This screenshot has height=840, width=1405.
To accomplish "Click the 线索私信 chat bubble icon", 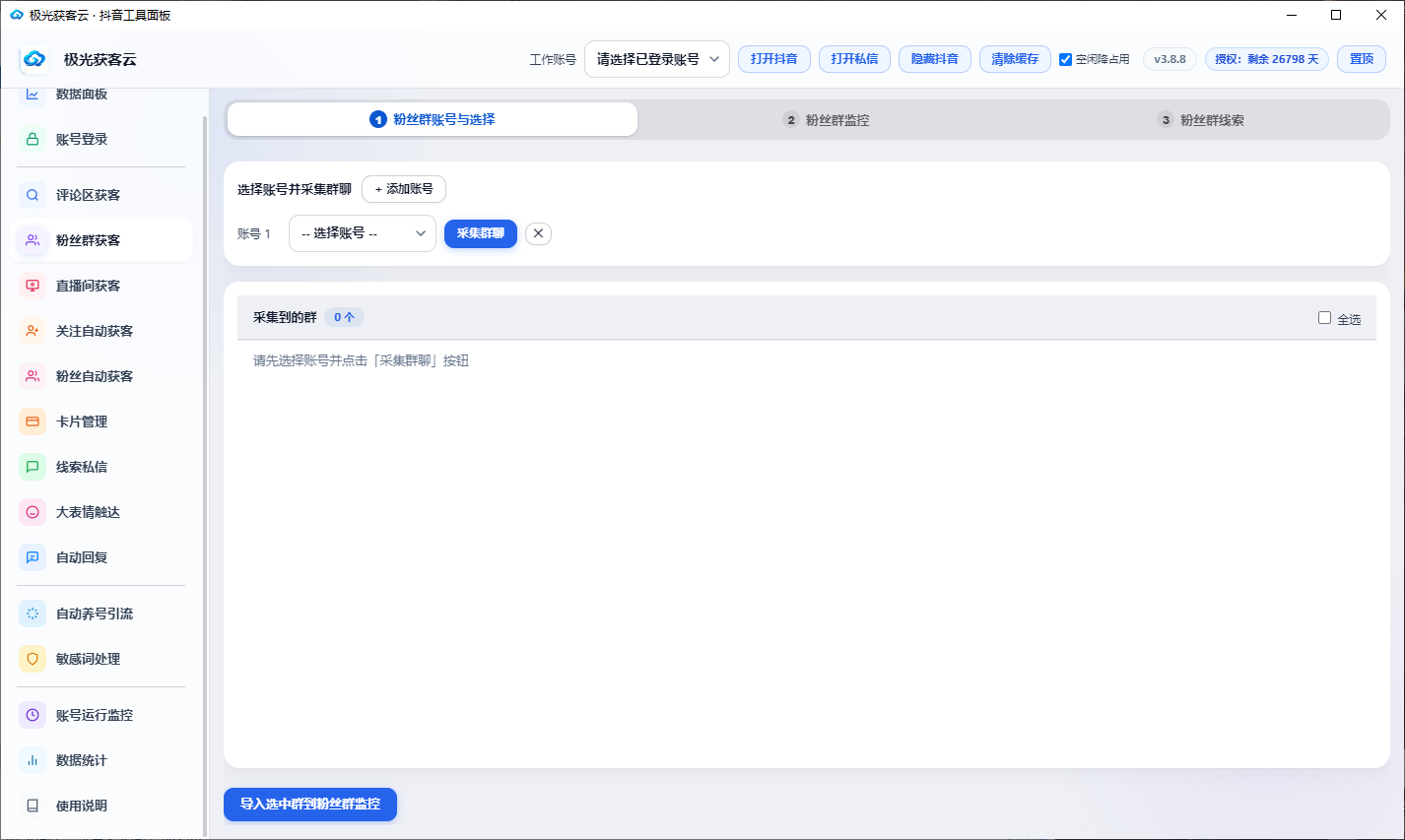I will tap(33, 467).
